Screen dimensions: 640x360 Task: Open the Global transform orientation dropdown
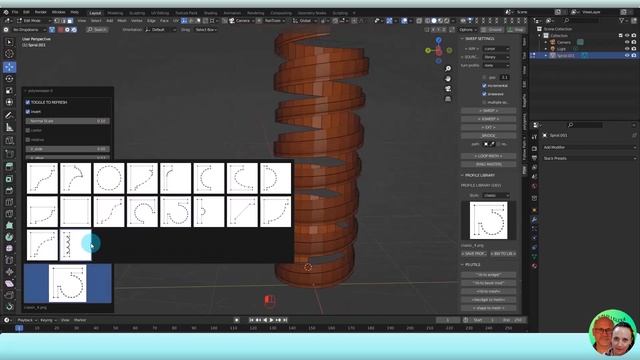[x=305, y=20]
